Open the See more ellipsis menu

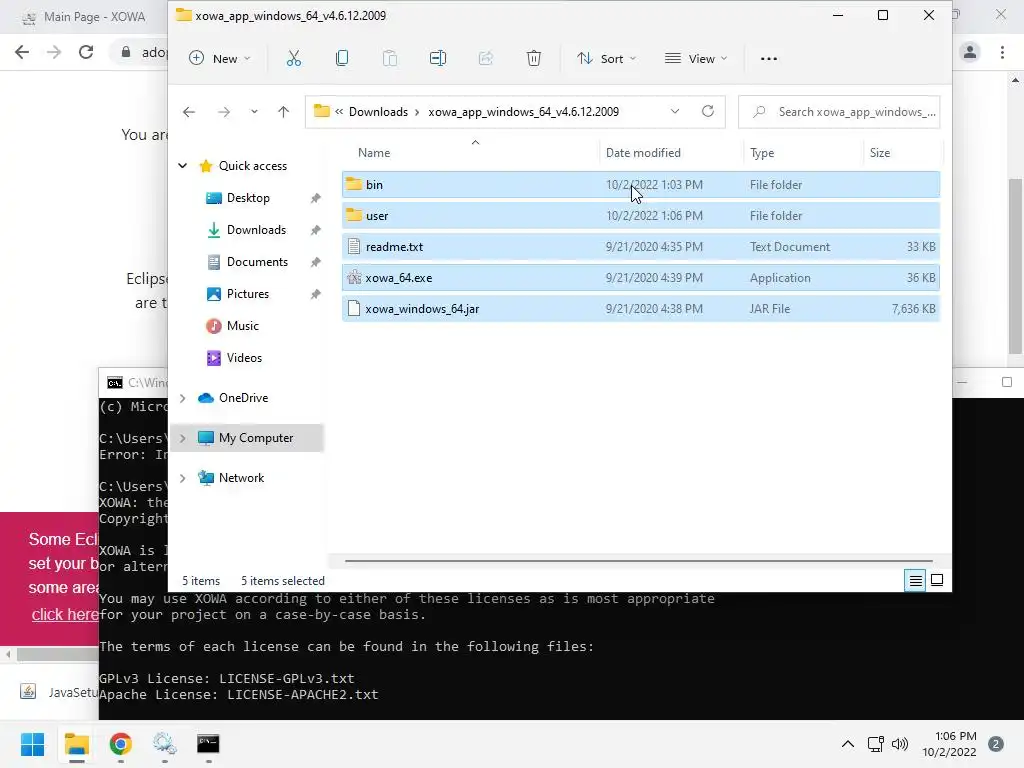769,59
